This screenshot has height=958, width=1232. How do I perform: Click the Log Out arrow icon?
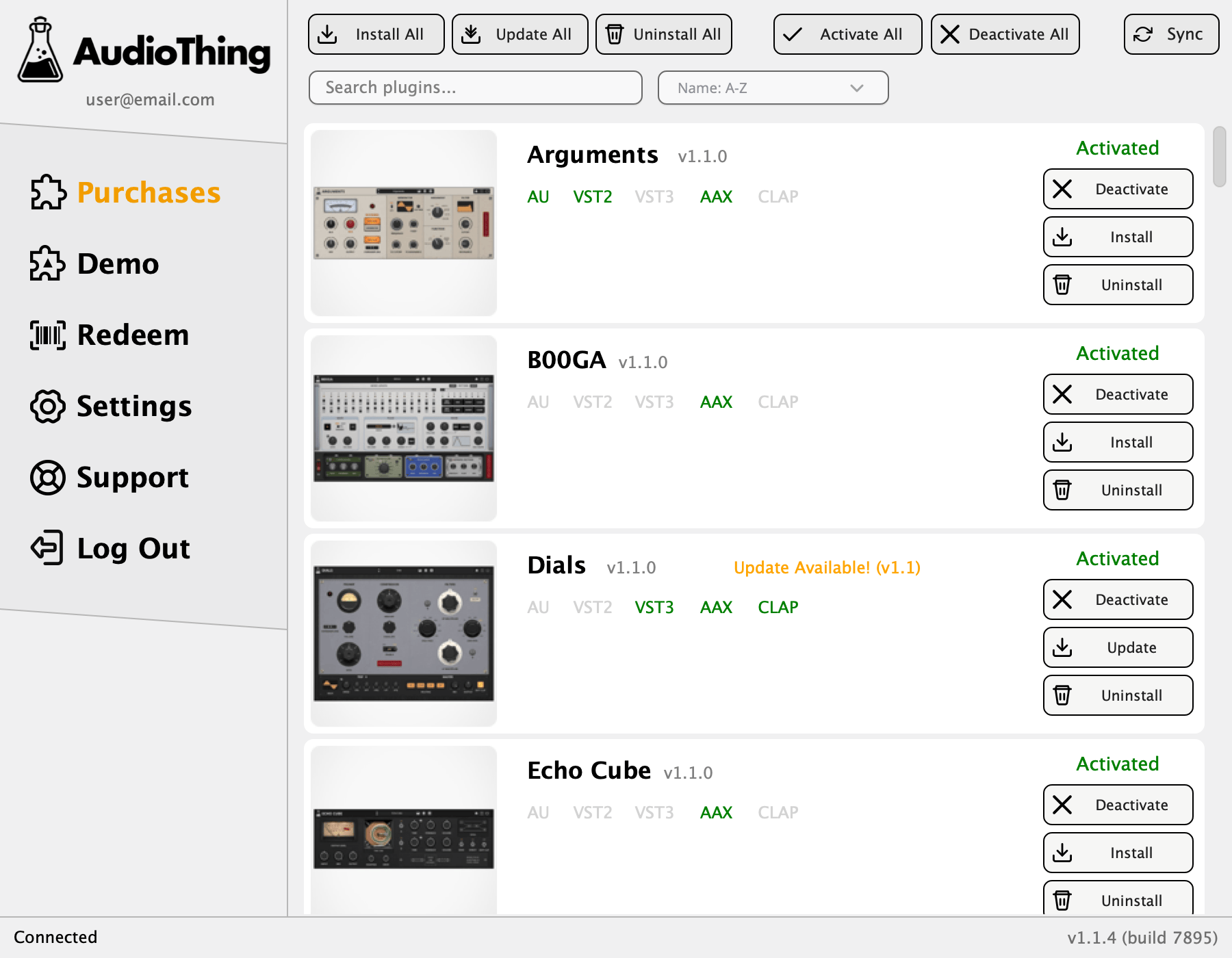[x=48, y=548]
